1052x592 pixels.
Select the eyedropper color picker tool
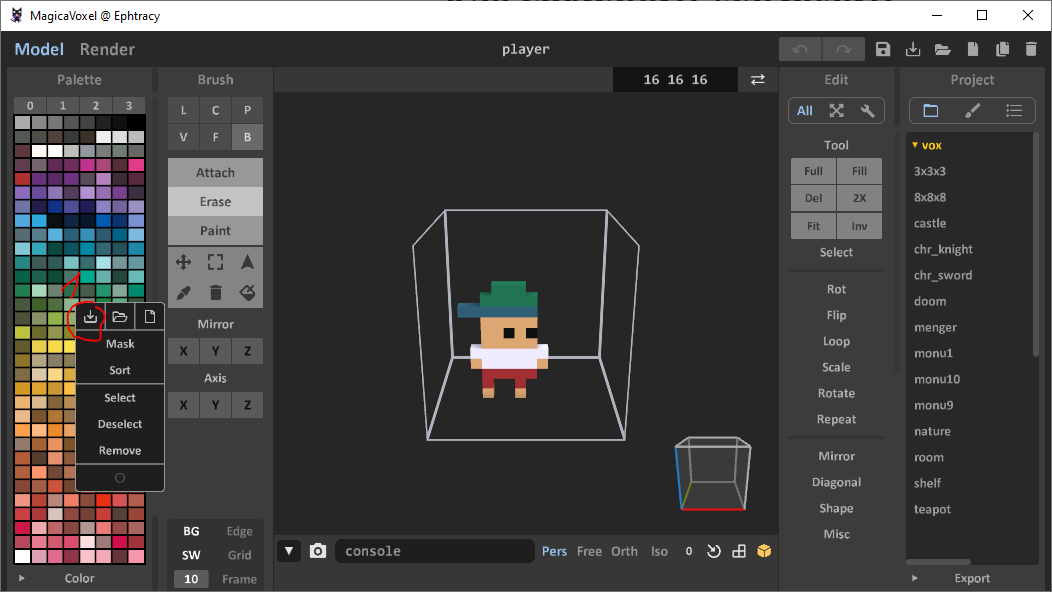[183, 292]
